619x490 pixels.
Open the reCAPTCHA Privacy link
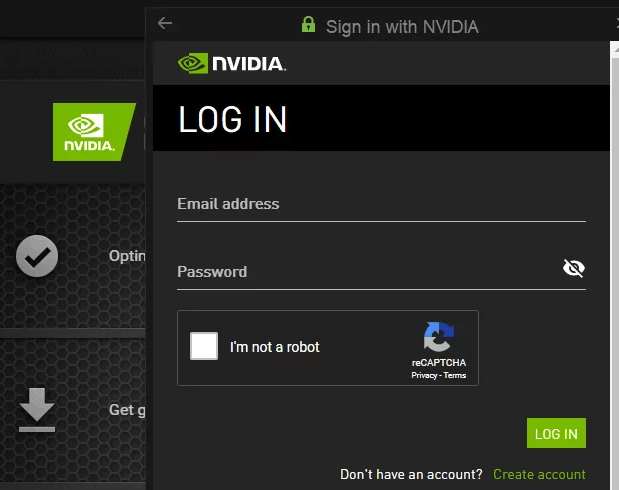[424, 375]
